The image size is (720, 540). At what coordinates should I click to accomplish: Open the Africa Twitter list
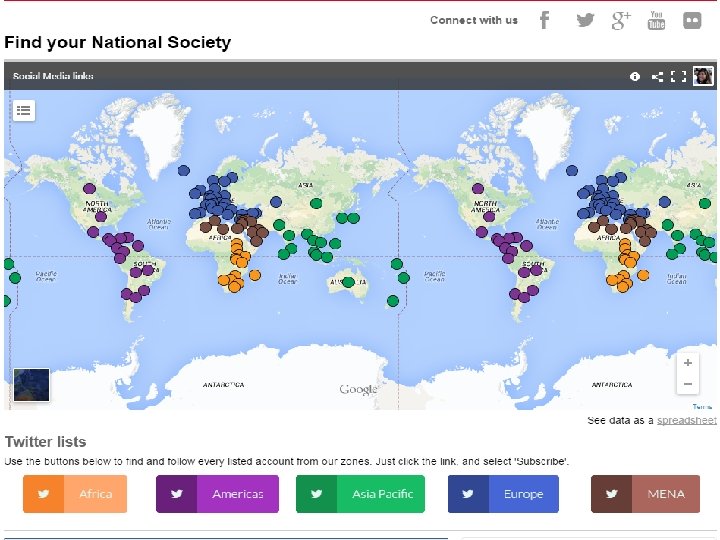click(75, 494)
